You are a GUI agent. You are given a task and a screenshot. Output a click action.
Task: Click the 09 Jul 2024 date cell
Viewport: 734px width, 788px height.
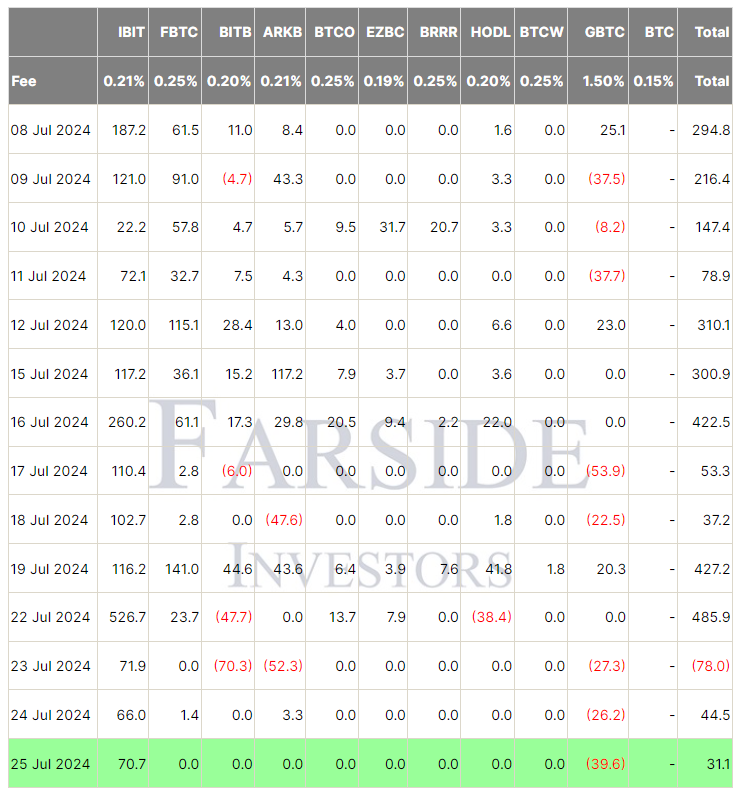[51, 179]
